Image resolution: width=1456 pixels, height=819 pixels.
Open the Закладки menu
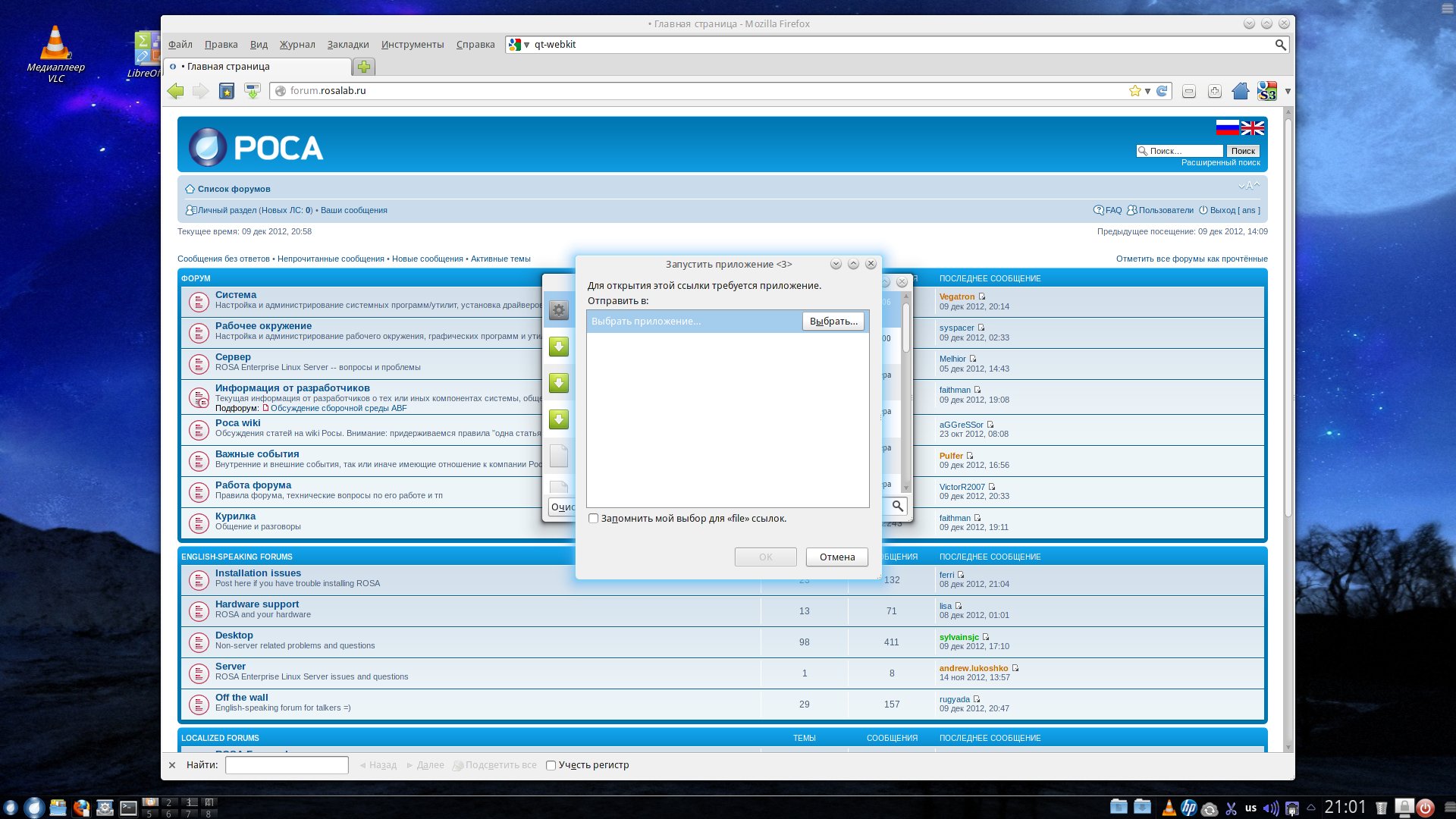pos(348,45)
